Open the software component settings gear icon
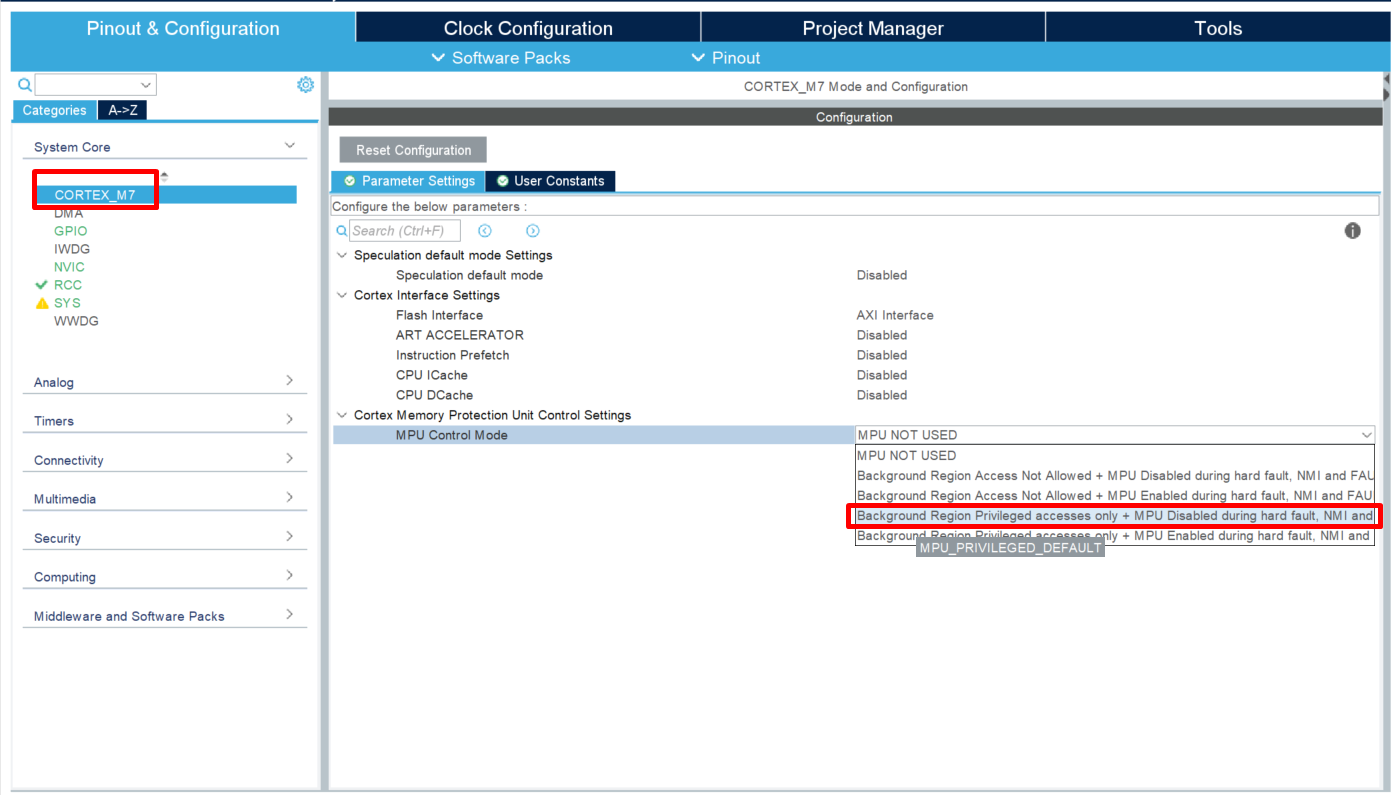Viewport: 1391px width, 795px height. pos(305,84)
